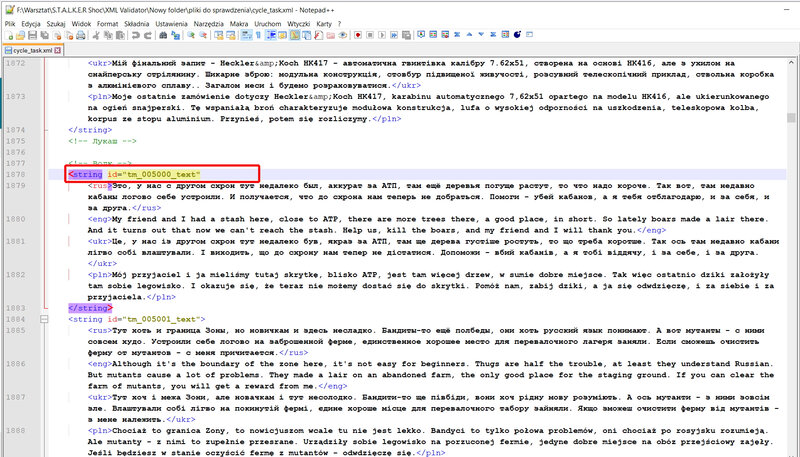Close the cycle_task.xml tab with its X

(x=57, y=48)
